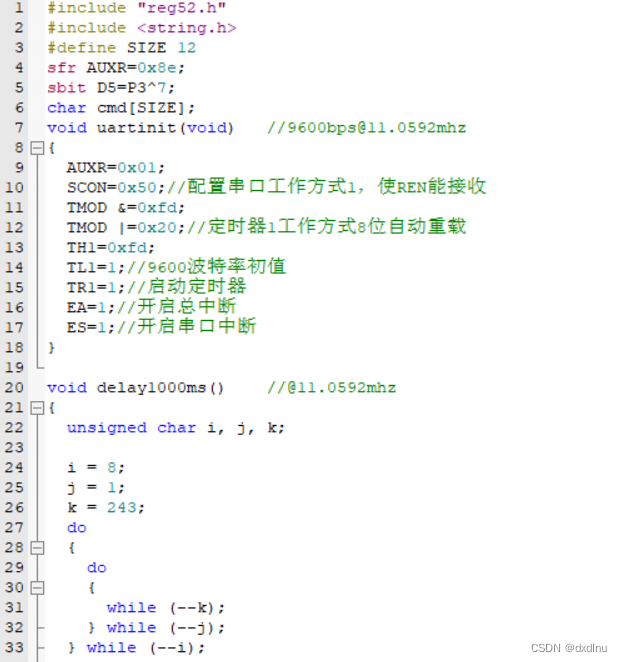Click the do keyword on line 27
622x662 pixels.
pyautogui.click(x=77, y=528)
